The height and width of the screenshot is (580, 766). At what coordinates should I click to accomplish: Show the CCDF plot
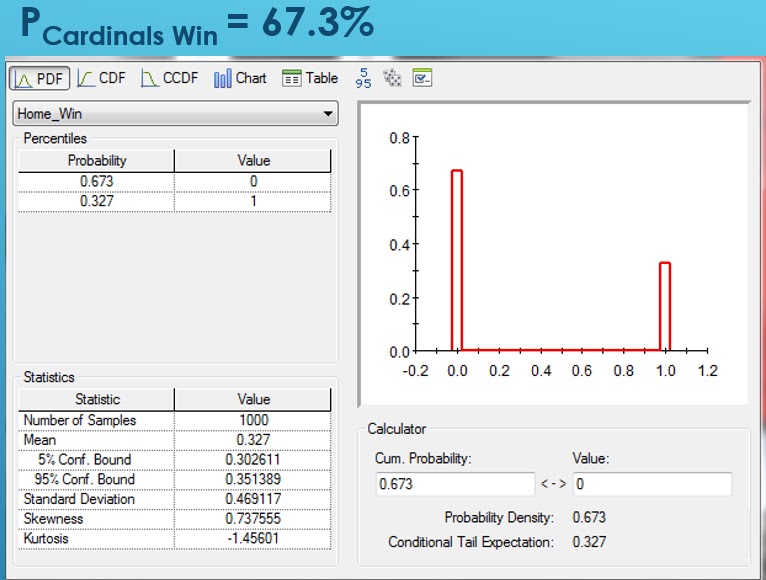170,78
